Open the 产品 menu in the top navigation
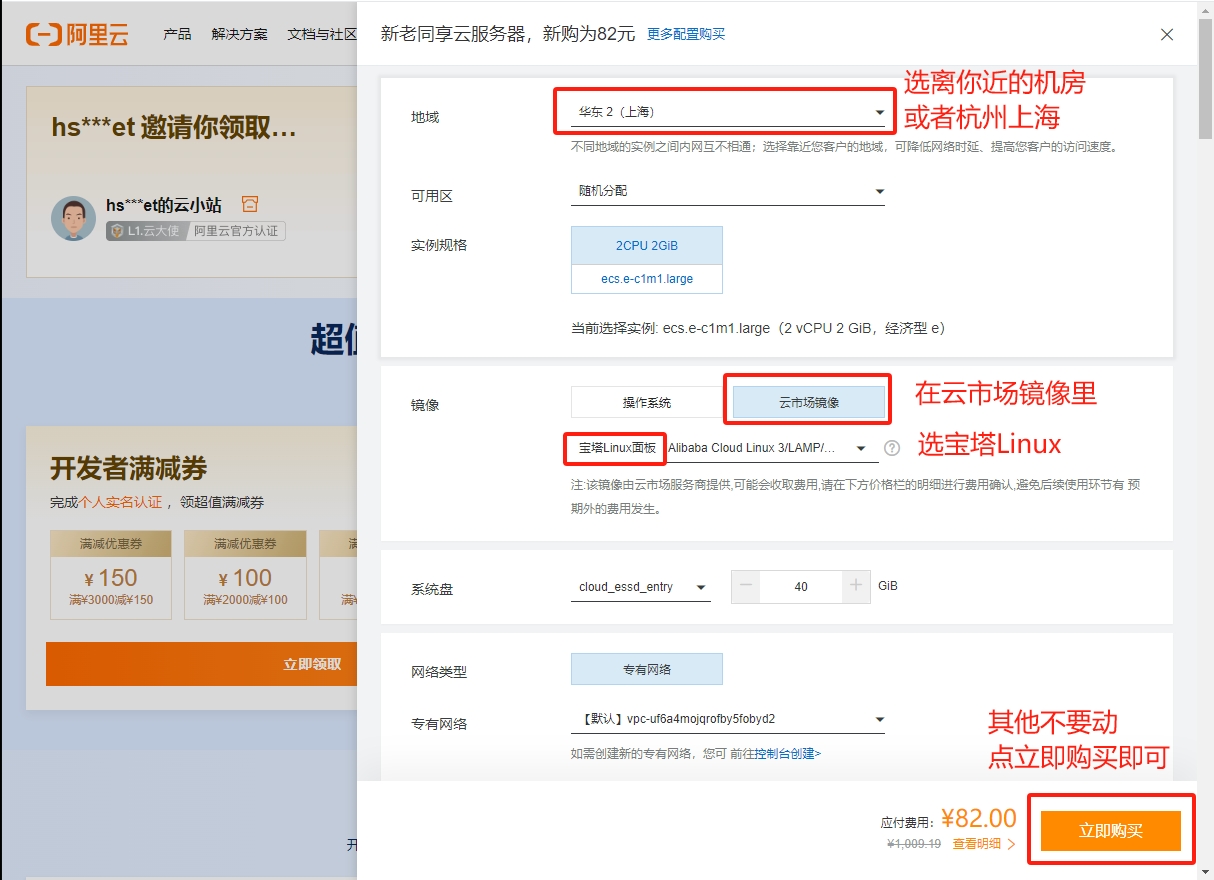1214x880 pixels. 177,33
